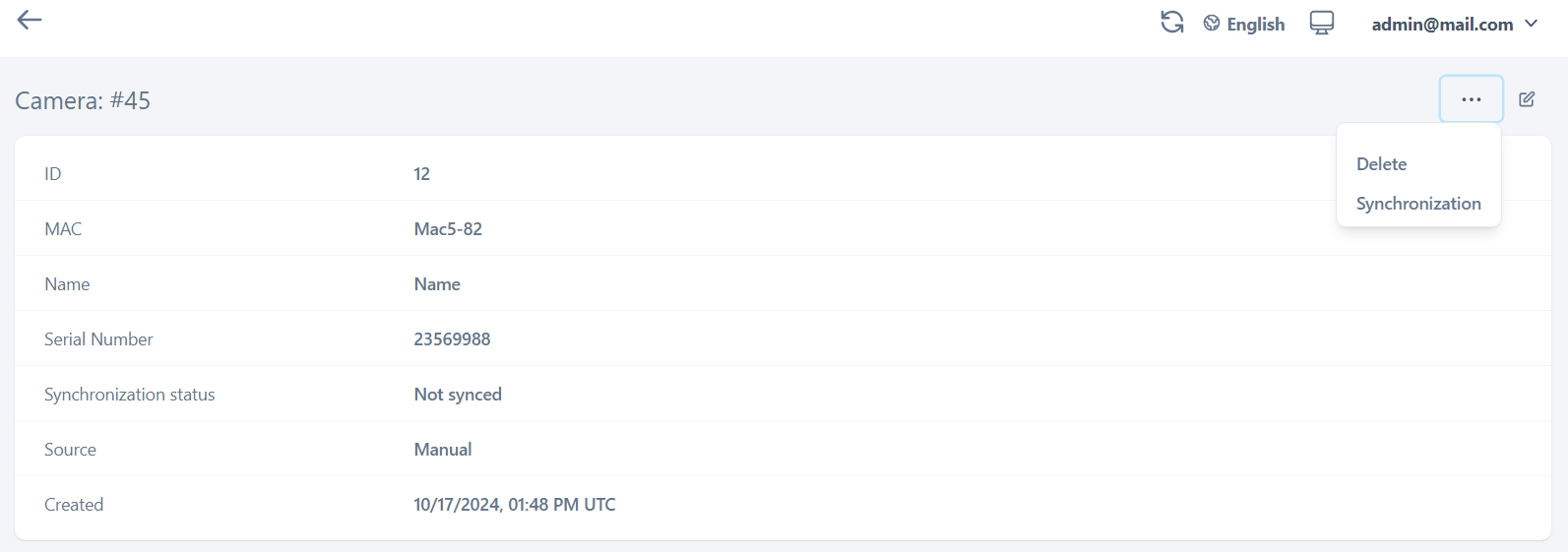
Task: Click the monitor display icon
Action: tap(1322, 23)
